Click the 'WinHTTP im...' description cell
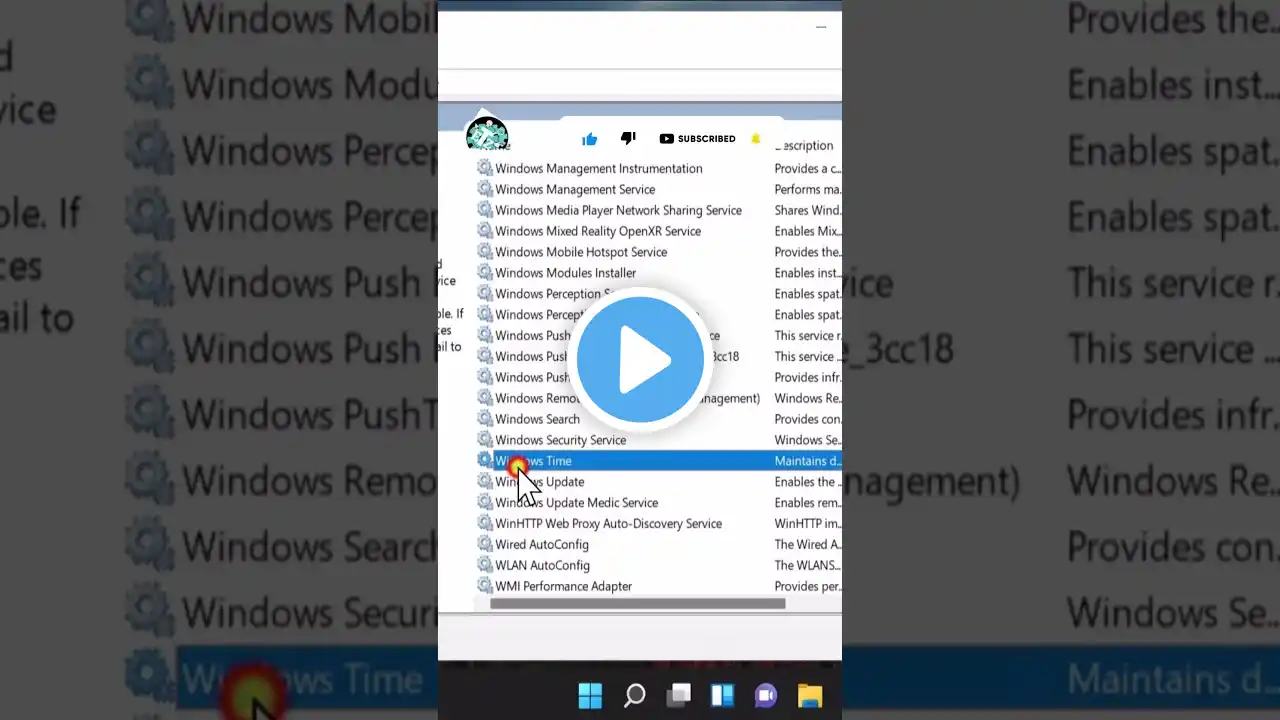This screenshot has width=1280, height=720. click(807, 524)
